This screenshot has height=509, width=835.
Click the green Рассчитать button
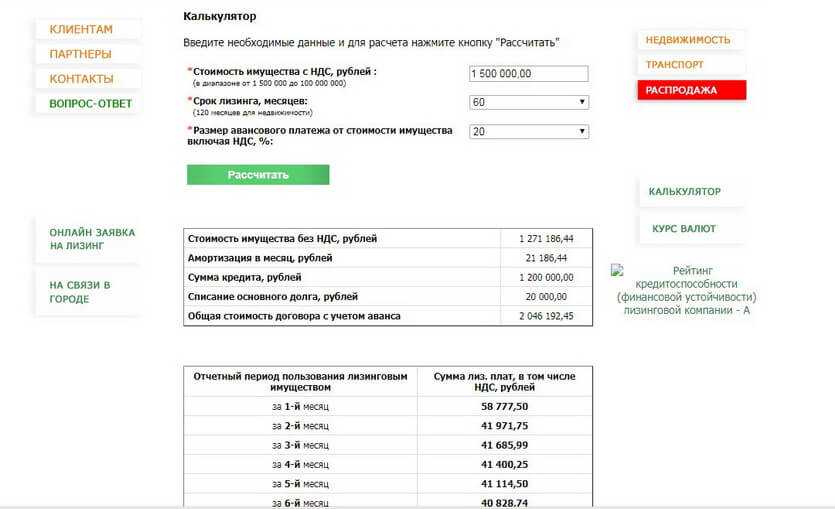click(x=258, y=175)
